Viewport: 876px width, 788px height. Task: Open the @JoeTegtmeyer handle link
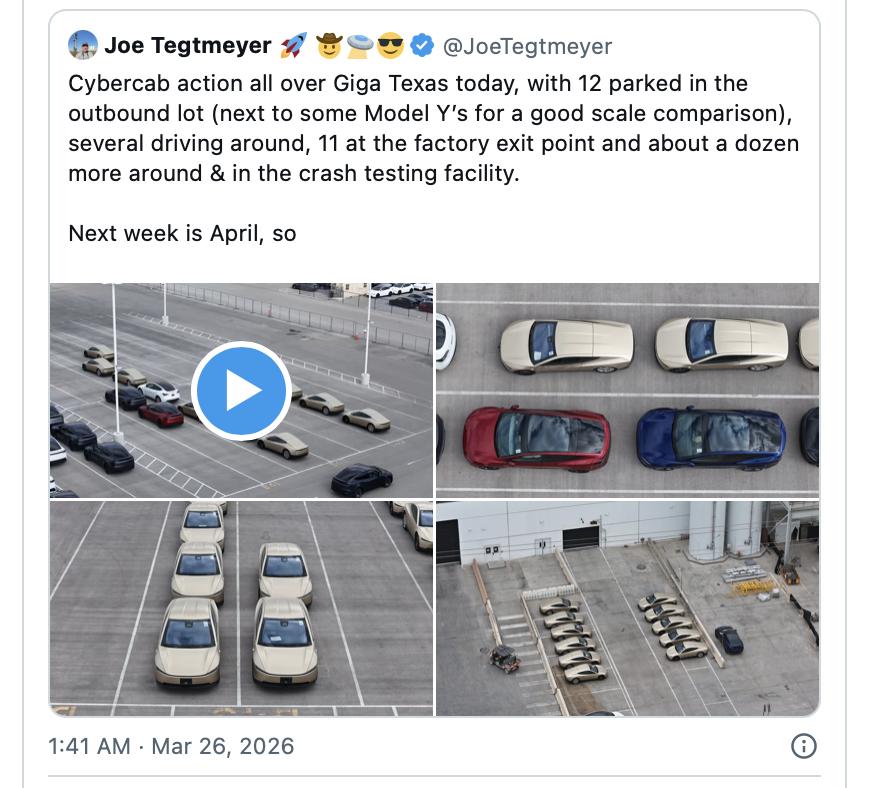point(527,46)
